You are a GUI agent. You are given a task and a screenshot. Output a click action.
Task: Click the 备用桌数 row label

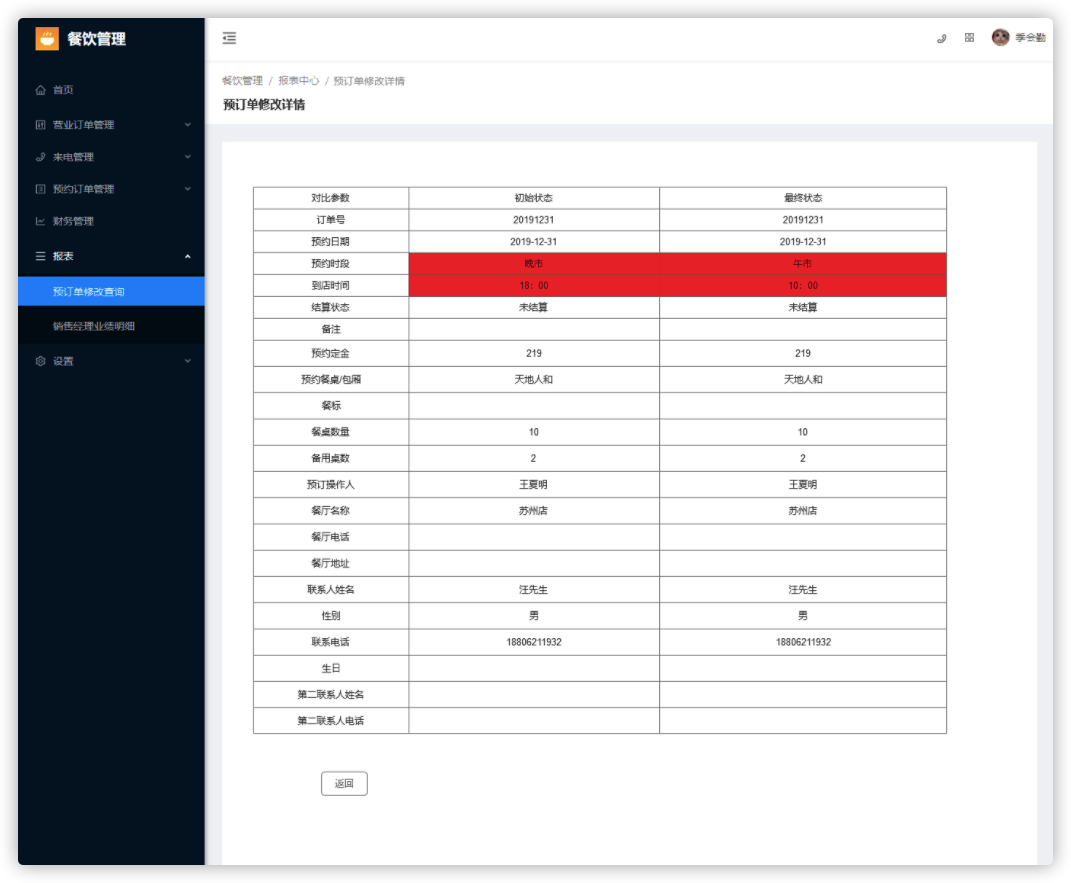pyautogui.click(x=331, y=458)
